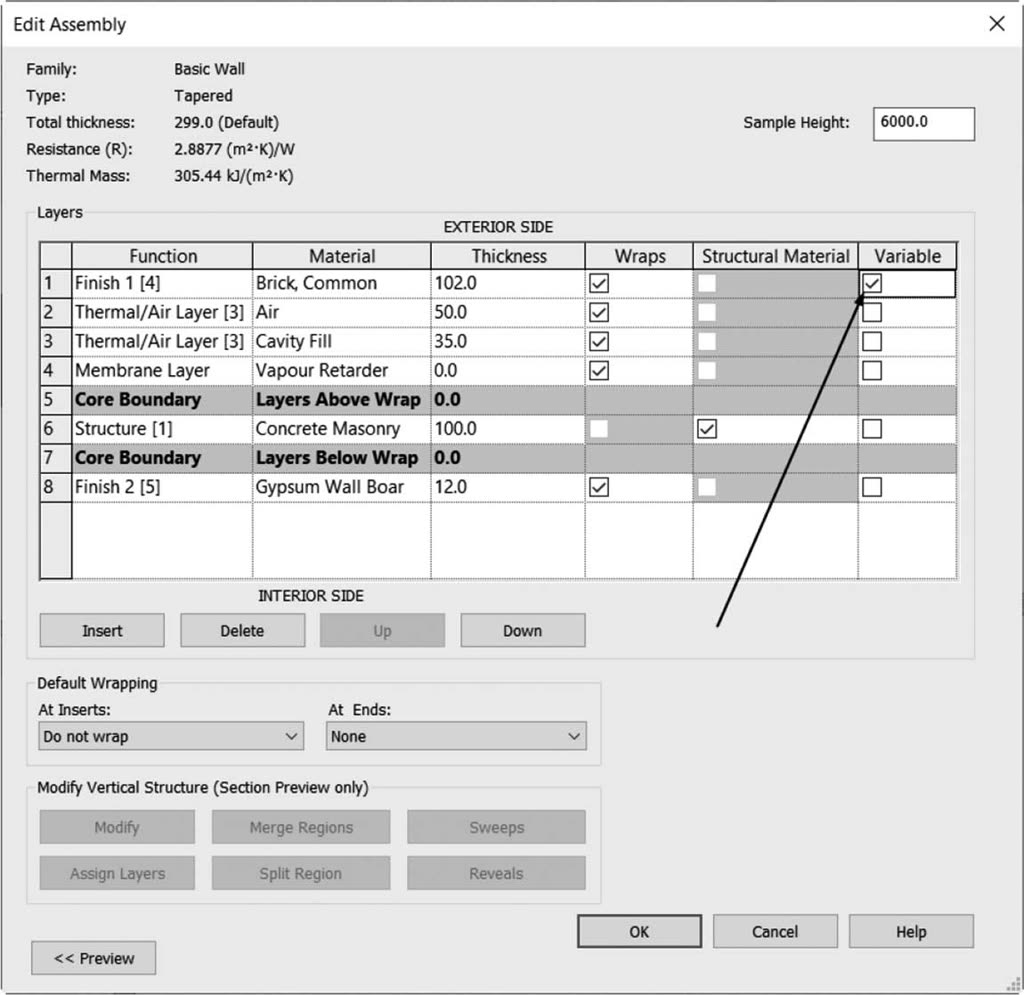Click the 35.0 thickness cell
Image resolution: width=1024 pixels, height=995 pixels.
508,341
